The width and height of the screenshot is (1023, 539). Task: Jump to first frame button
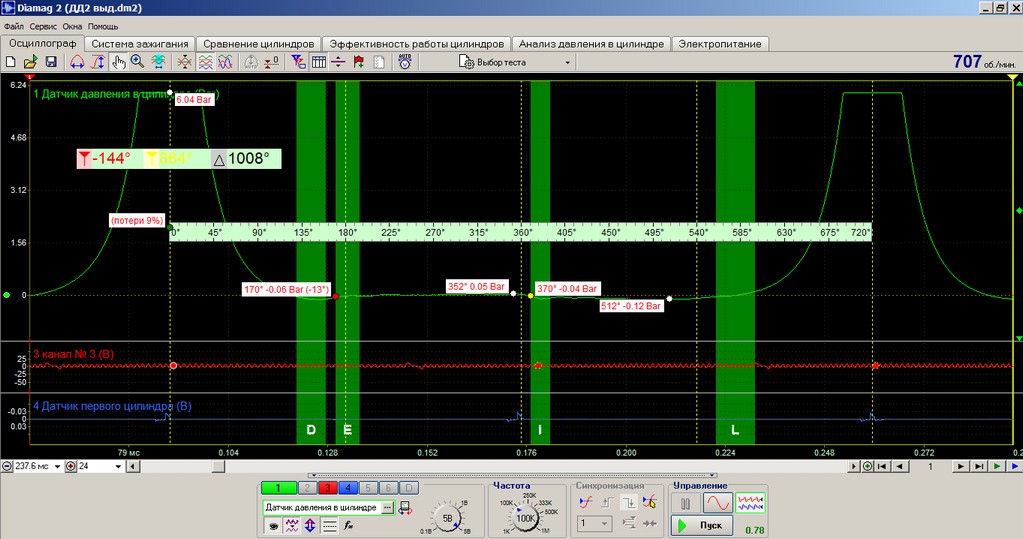point(882,467)
